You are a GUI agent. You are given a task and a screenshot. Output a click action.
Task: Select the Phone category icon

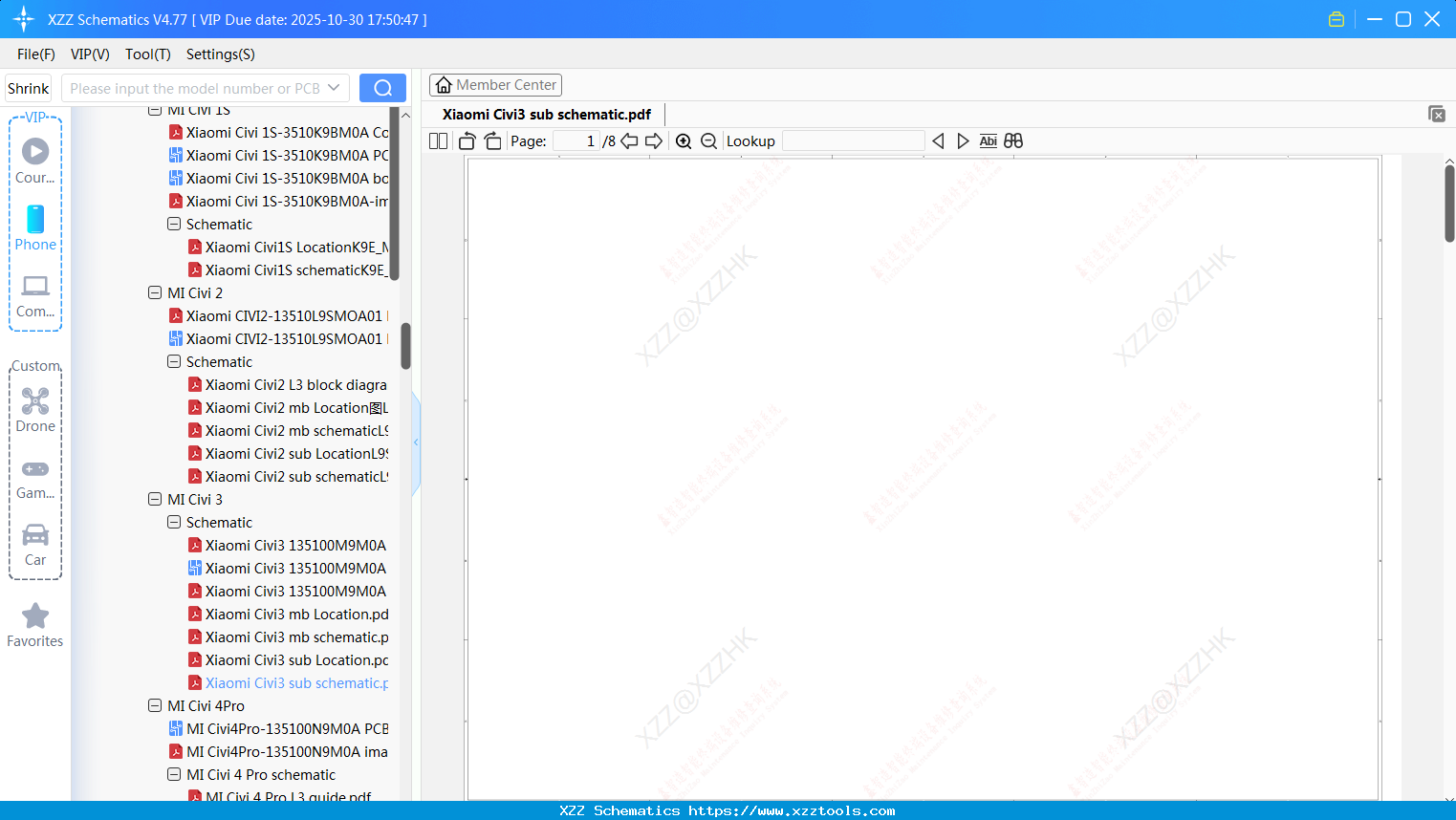point(35,228)
